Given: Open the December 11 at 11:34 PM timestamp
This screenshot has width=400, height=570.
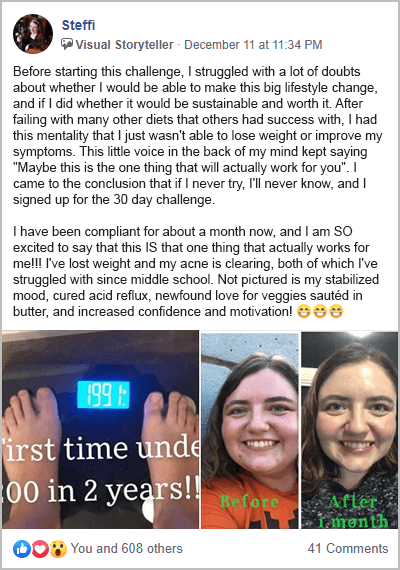Looking at the screenshot, I should pos(253,44).
